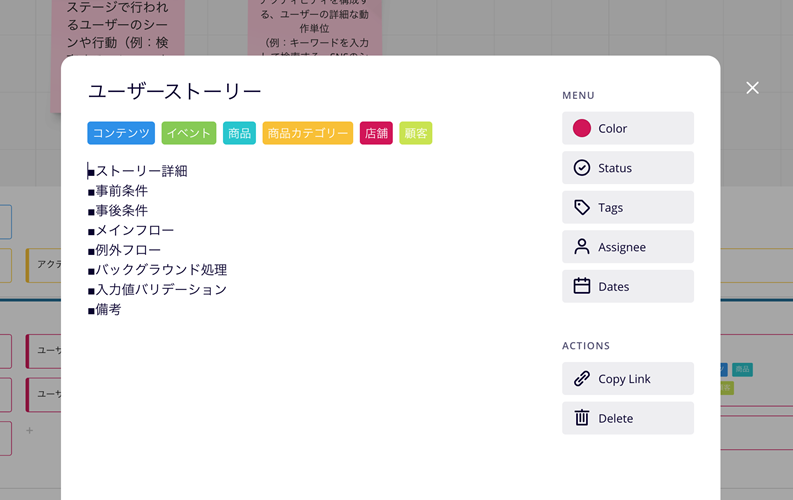The height and width of the screenshot is (500, 793).
Task: Click the pink Color circle swatch
Action: click(582, 128)
